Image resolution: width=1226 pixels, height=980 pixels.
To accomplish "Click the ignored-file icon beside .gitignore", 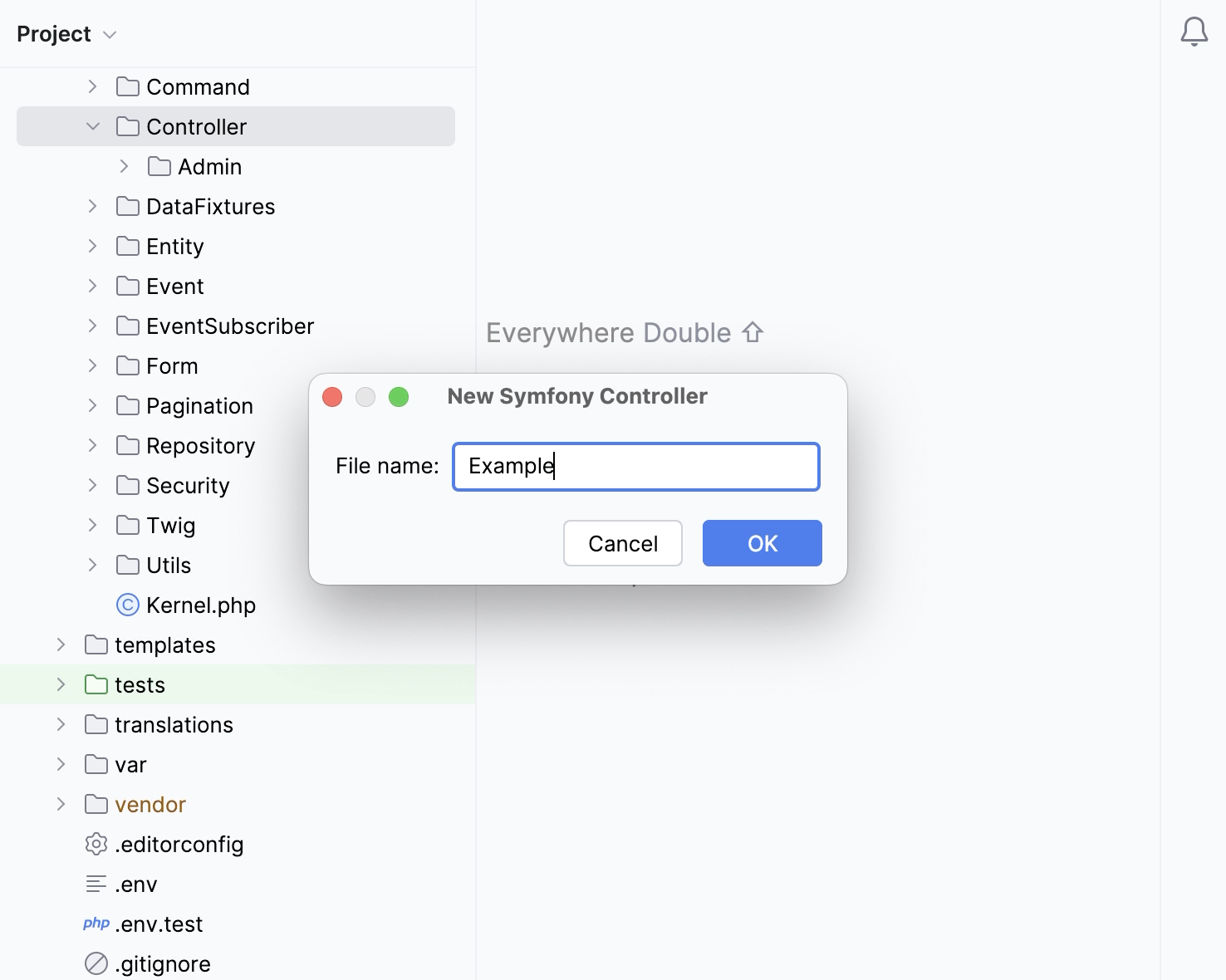I will click(96, 963).
